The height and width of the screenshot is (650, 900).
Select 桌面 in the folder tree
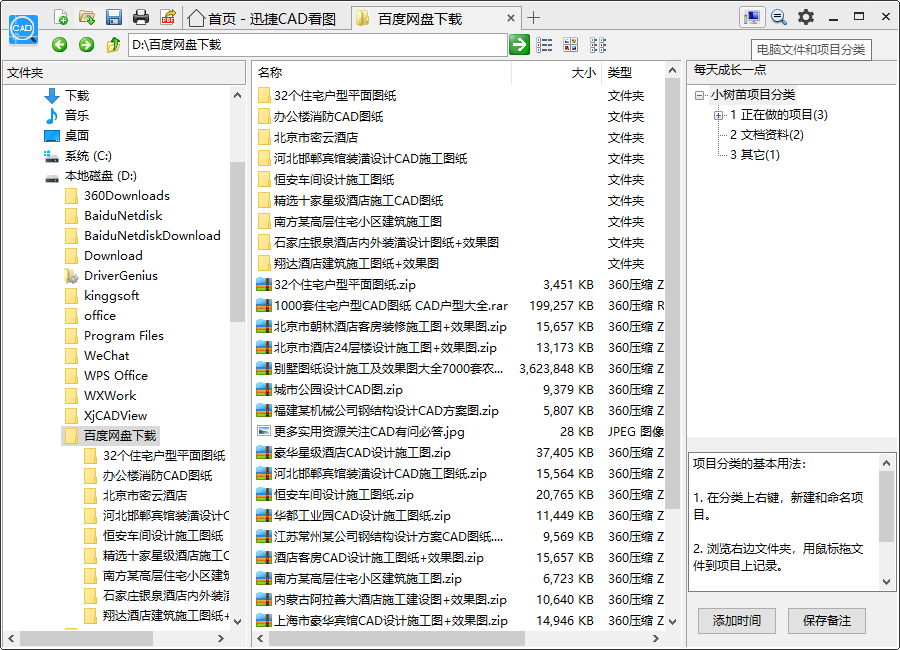77,136
